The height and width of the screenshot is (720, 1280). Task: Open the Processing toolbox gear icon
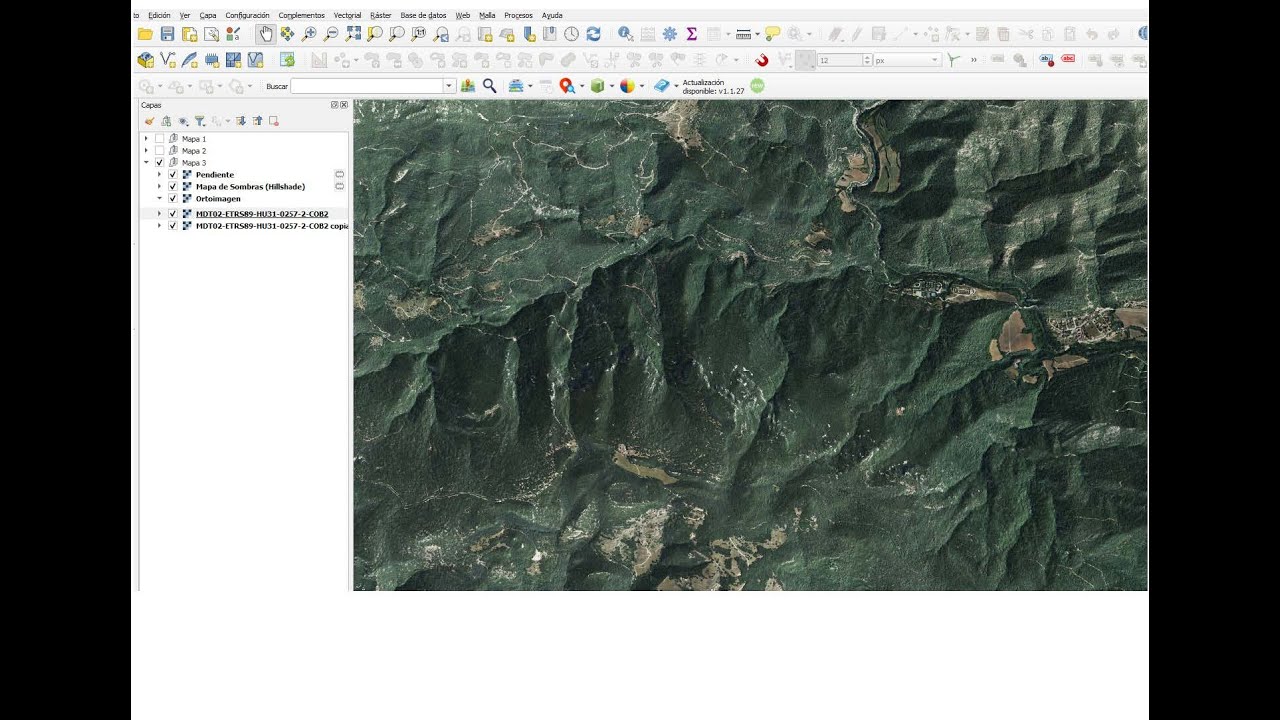tap(669, 34)
